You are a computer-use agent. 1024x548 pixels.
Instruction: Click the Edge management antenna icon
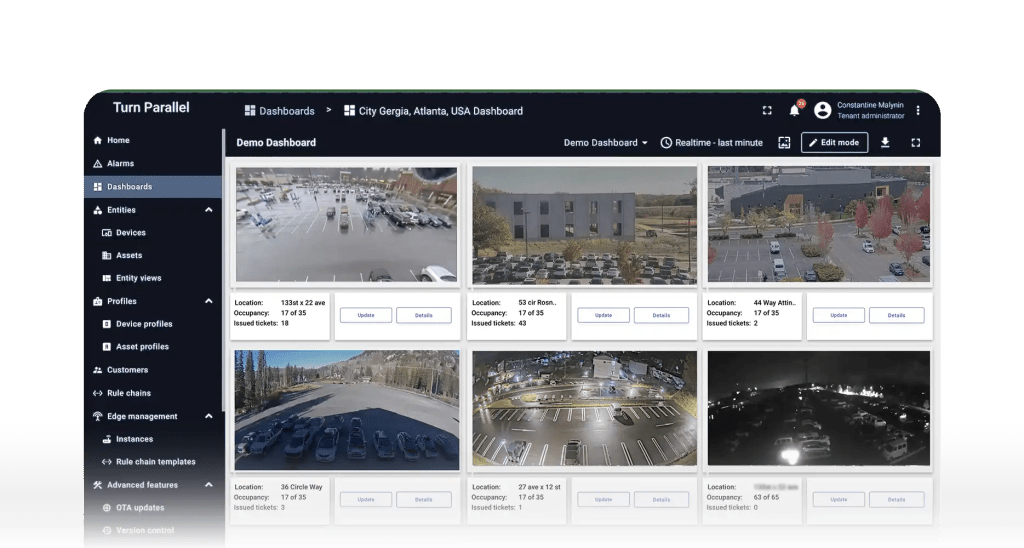tap(98, 416)
